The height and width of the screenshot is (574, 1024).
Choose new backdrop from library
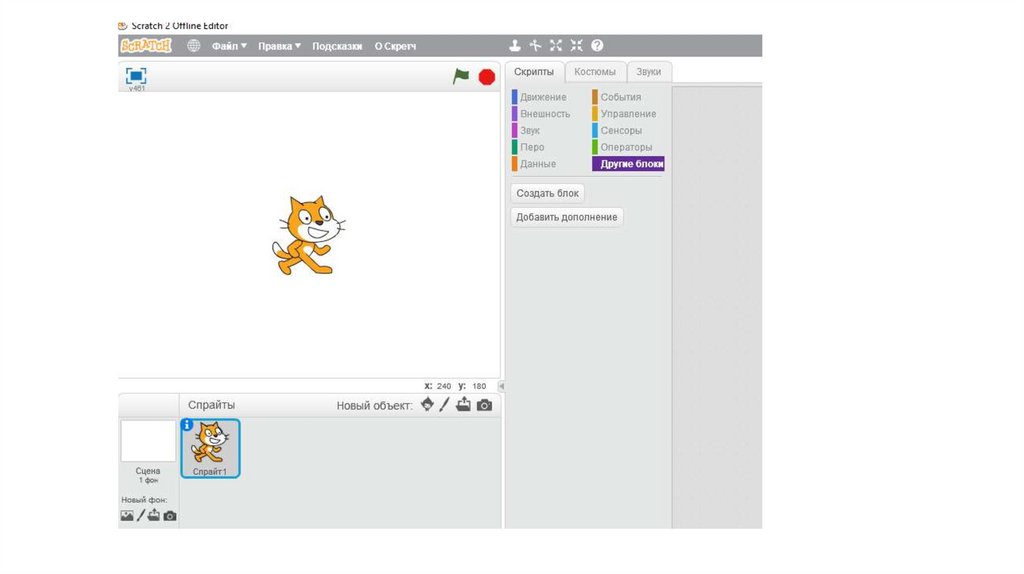pos(127,516)
